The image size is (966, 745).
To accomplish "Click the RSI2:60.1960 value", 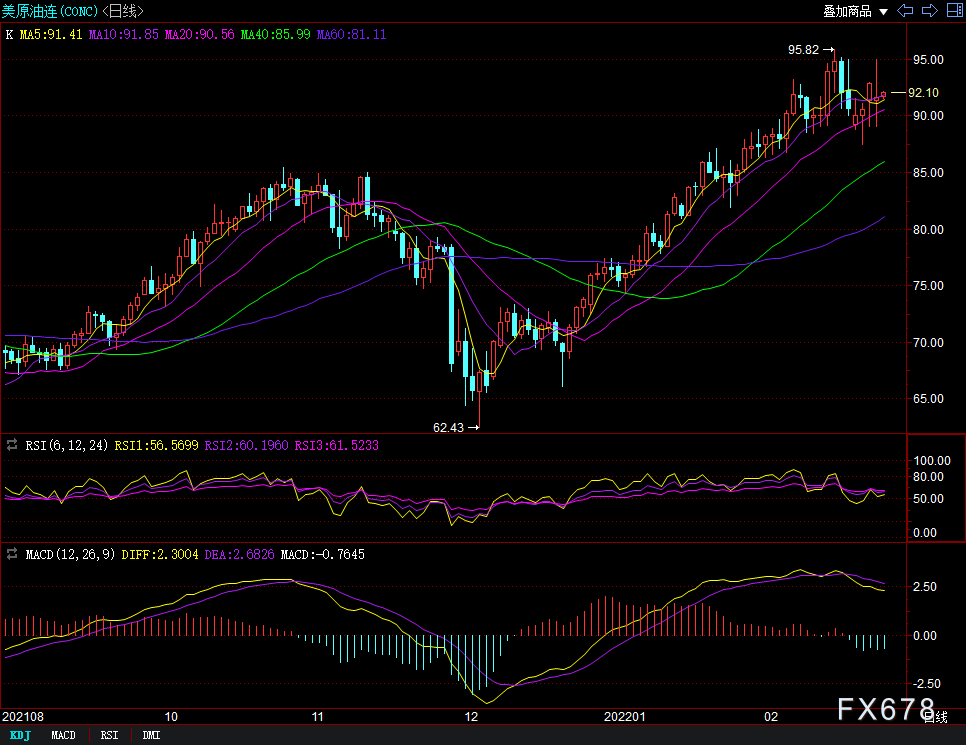I will pyautogui.click(x=246, y=445).
